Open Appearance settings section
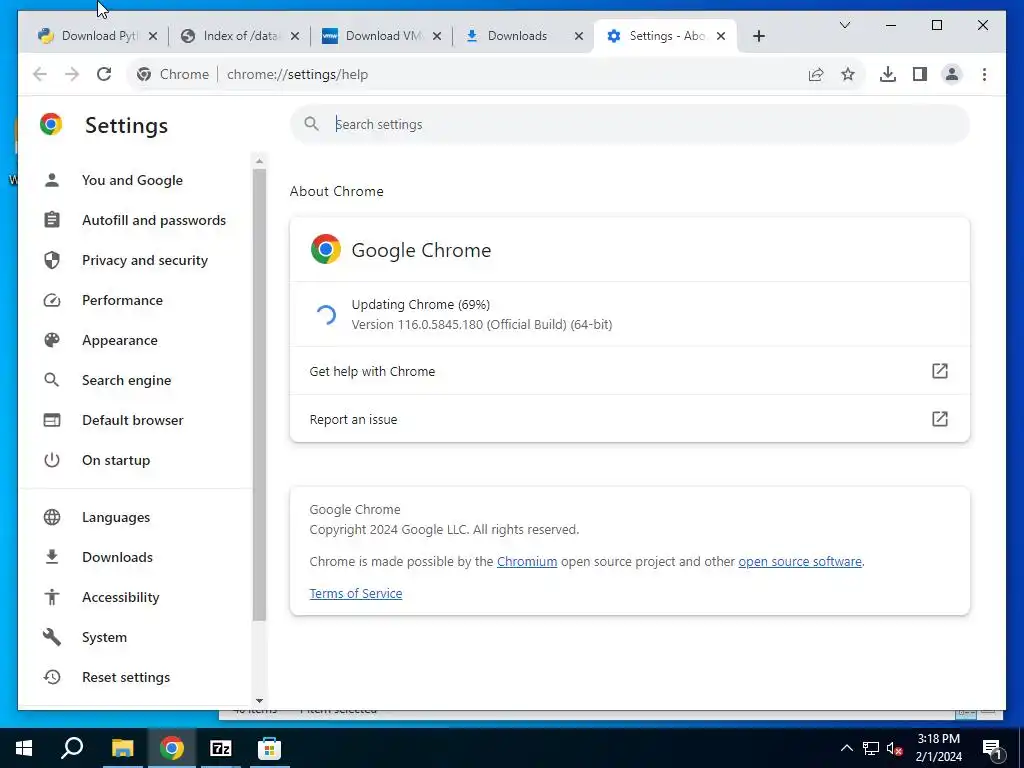1024x768 pixels. coord(120,340)
